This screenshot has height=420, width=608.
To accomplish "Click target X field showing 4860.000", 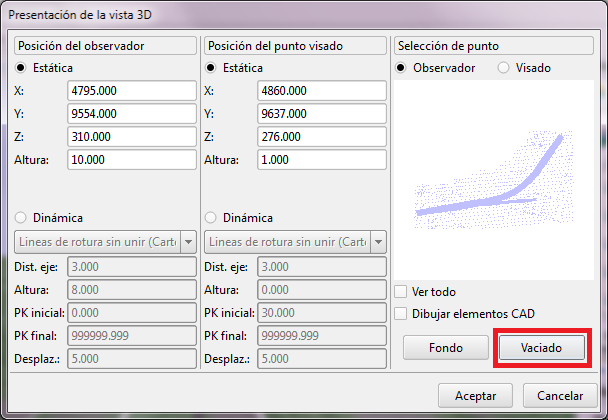I will [322, 91].
